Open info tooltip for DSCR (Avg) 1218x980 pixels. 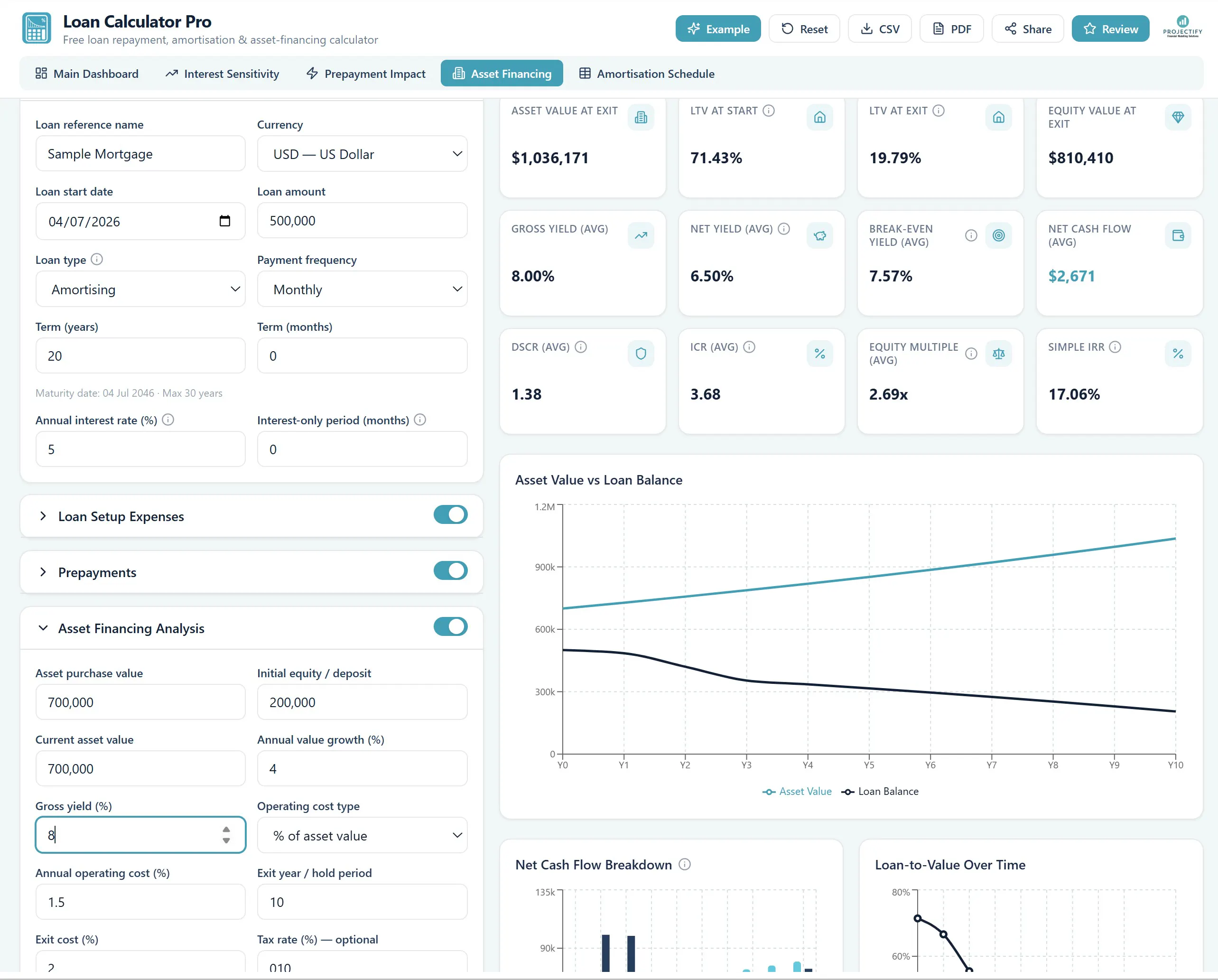click(x=581, y=346)
